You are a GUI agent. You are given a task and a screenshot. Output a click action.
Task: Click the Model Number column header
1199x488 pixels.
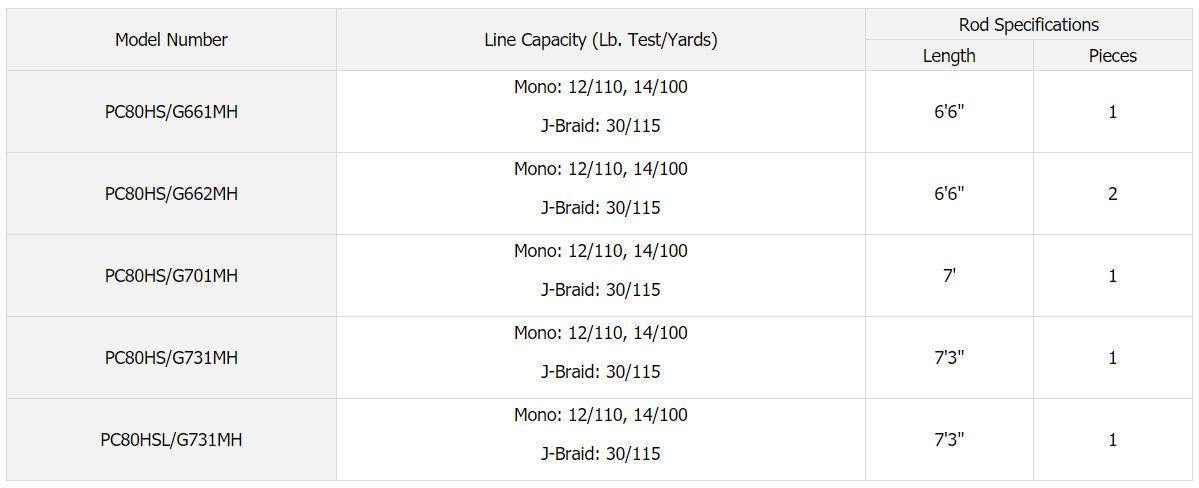(171, 40)
